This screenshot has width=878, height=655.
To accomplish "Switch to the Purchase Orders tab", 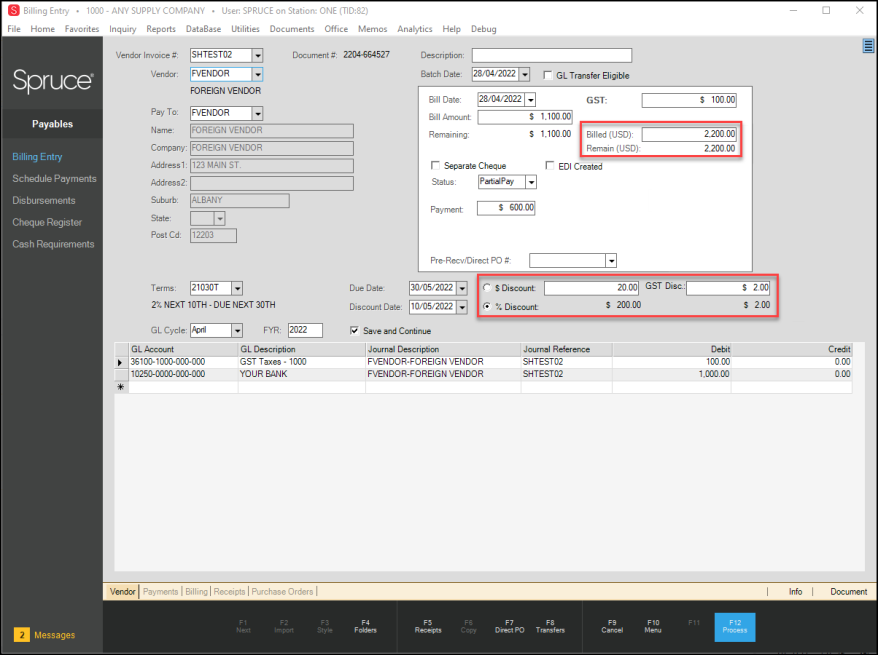I will point(282,592).
